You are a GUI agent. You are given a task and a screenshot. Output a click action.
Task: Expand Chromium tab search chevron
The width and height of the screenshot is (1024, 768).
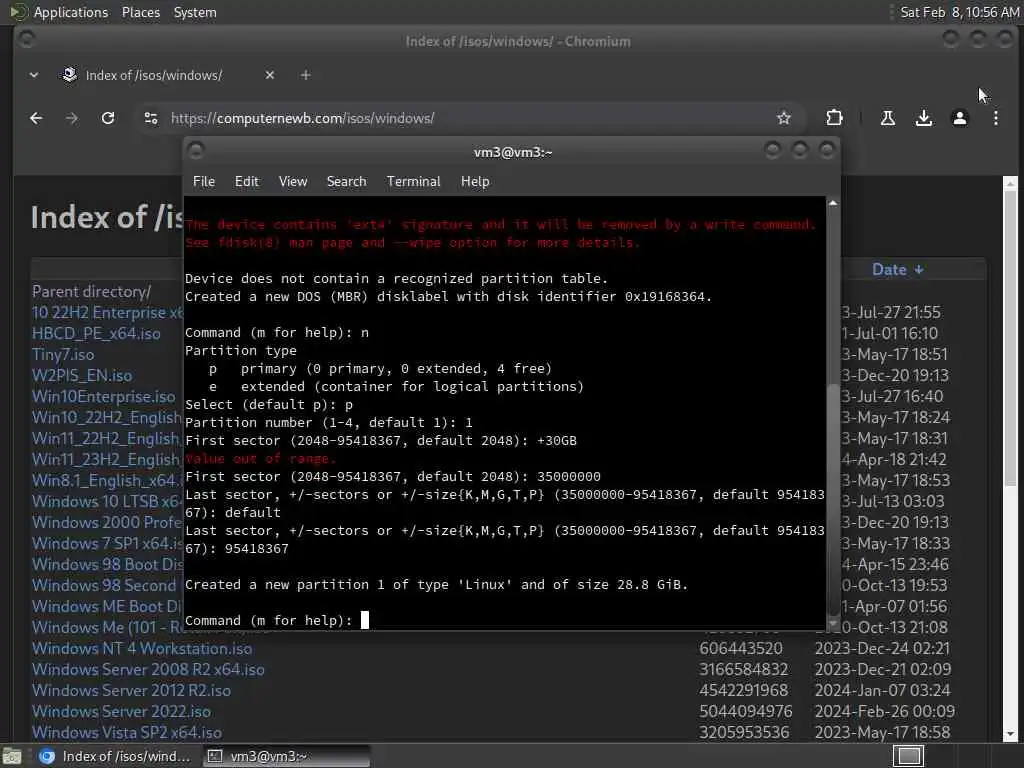(x=34, y=75)
